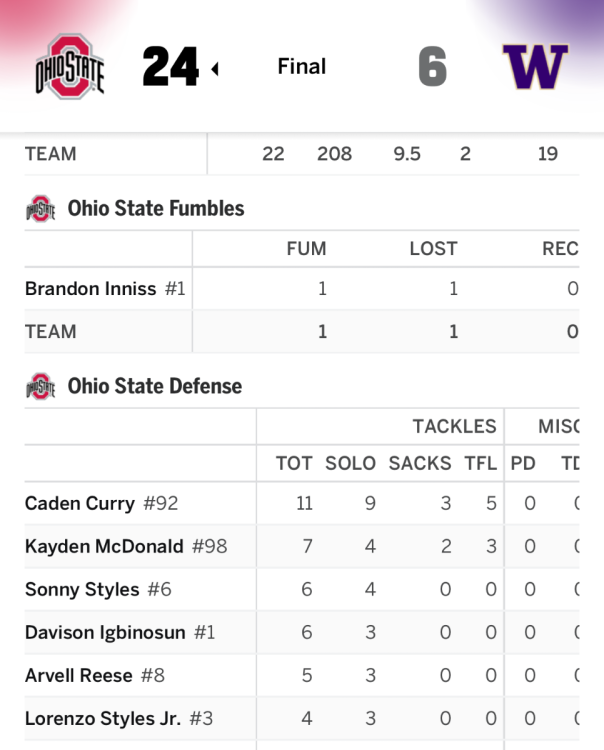Tap the Ohio State score 24

click(170, 66)
